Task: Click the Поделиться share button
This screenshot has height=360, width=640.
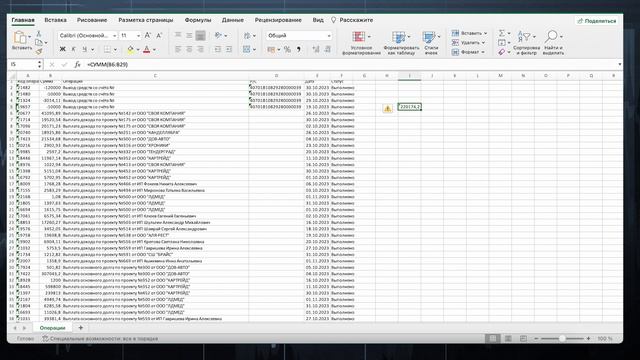Action: point(597,21)
